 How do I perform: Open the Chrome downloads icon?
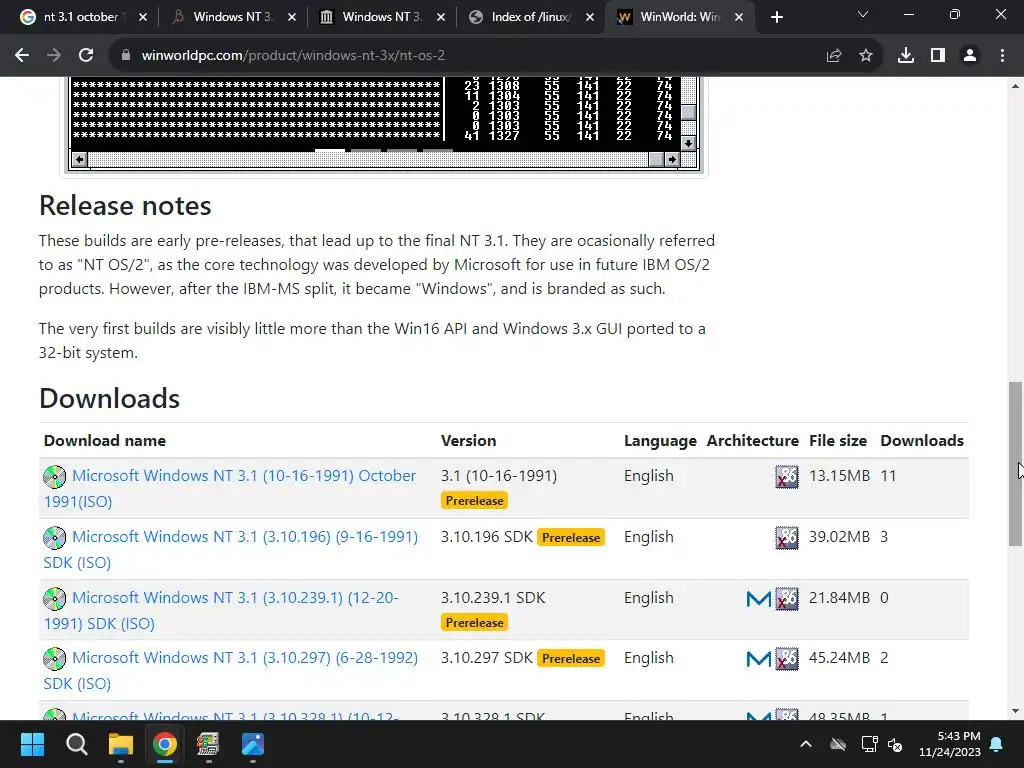pos(905,56)
